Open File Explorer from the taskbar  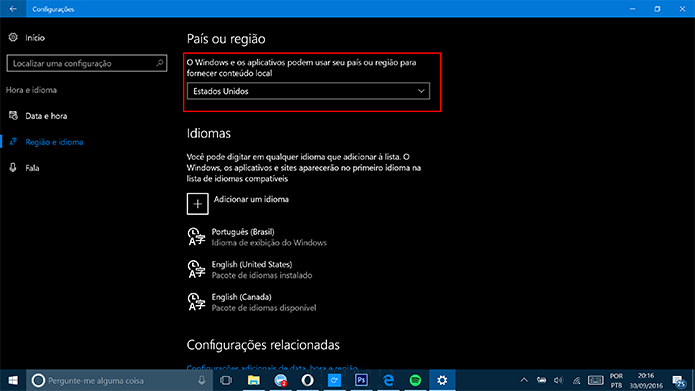point(254,380)
